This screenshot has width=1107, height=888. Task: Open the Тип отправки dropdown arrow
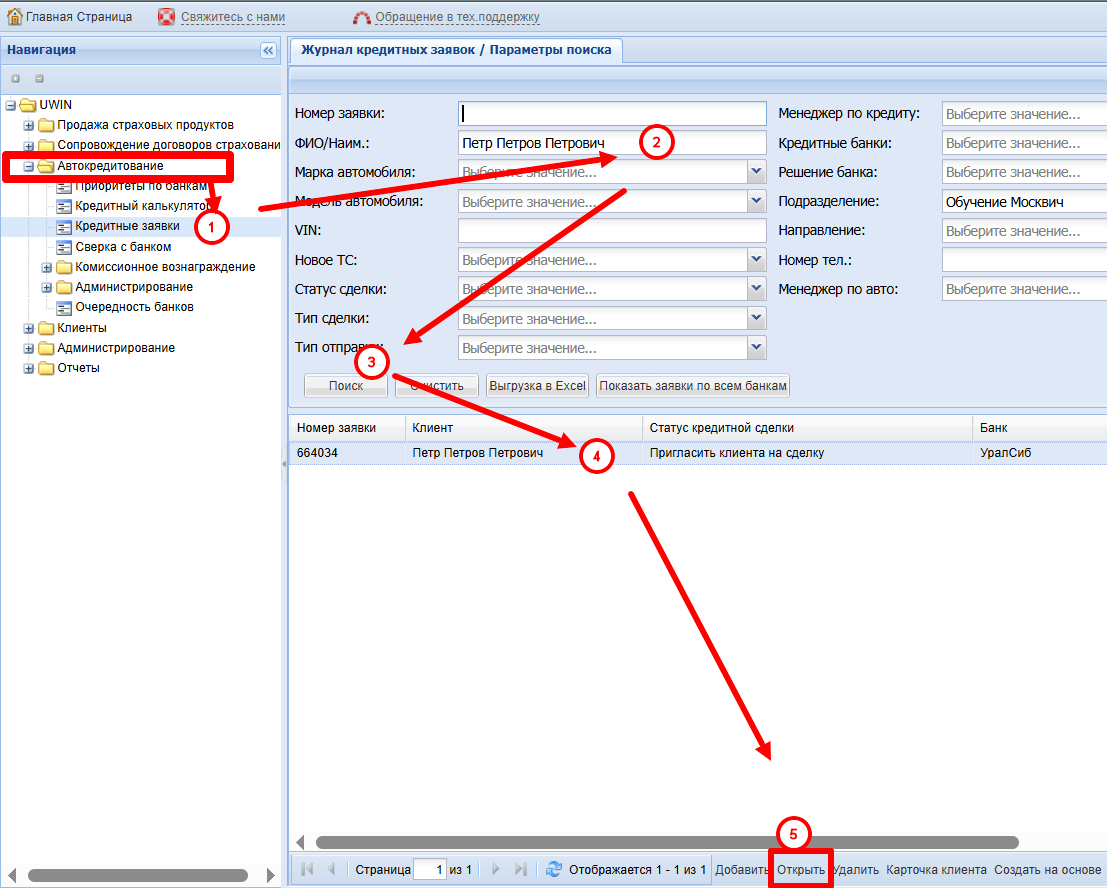pos(756,348)
